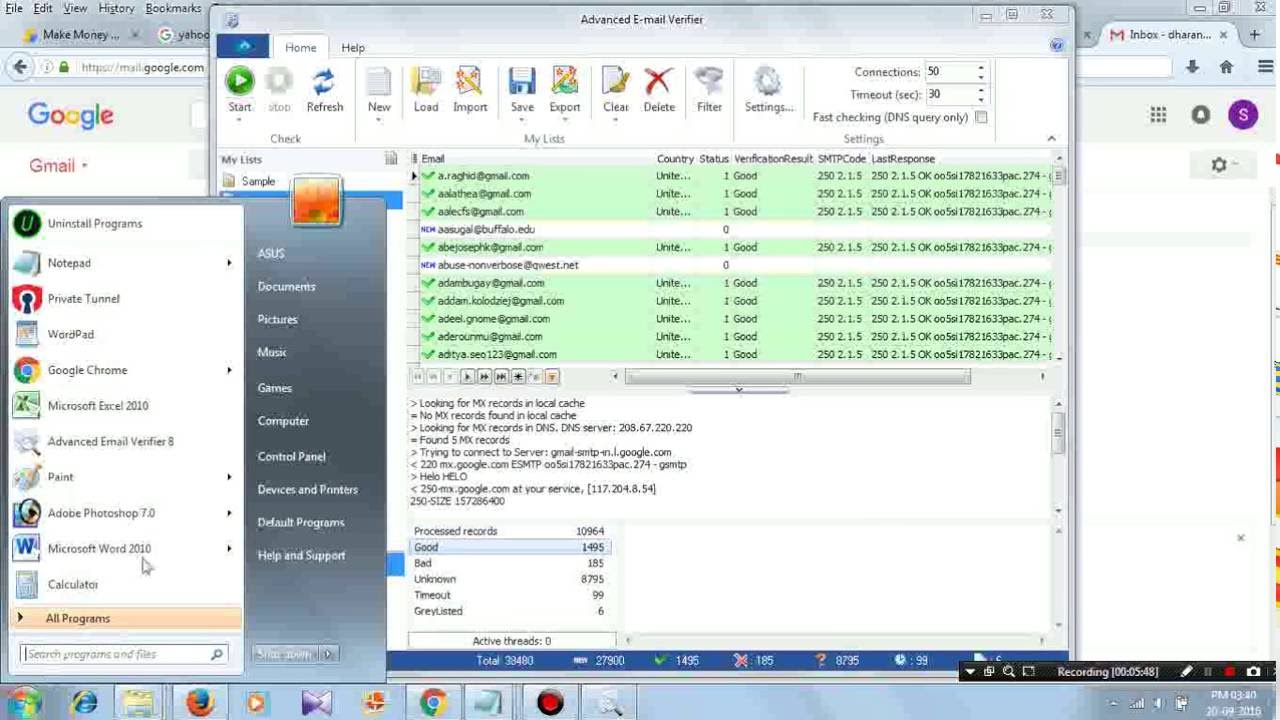Open the New button dropdown arrow
Screen dimensions: 1280x720
click(379, 120)
